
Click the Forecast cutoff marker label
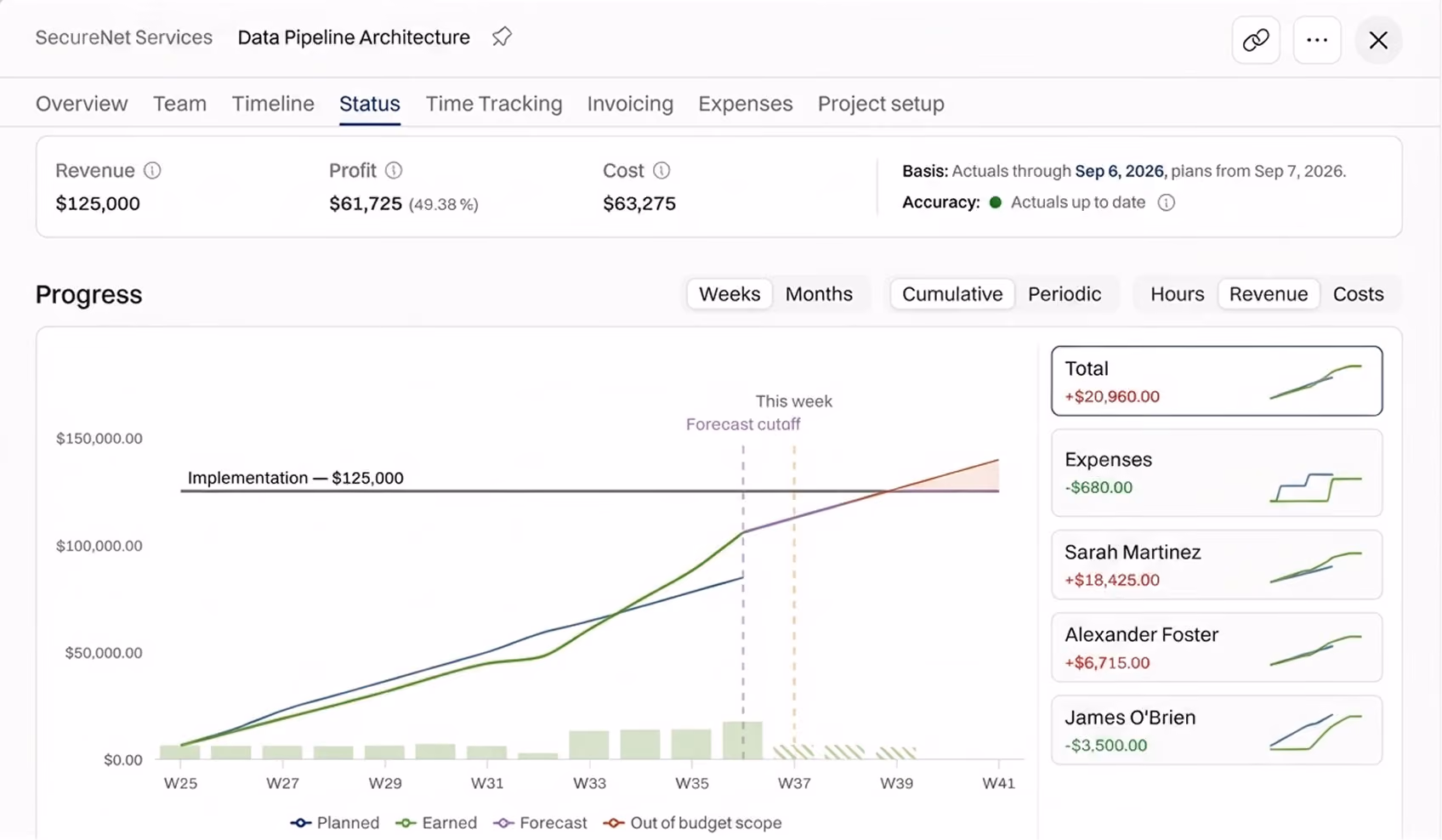tap(743, 424)
